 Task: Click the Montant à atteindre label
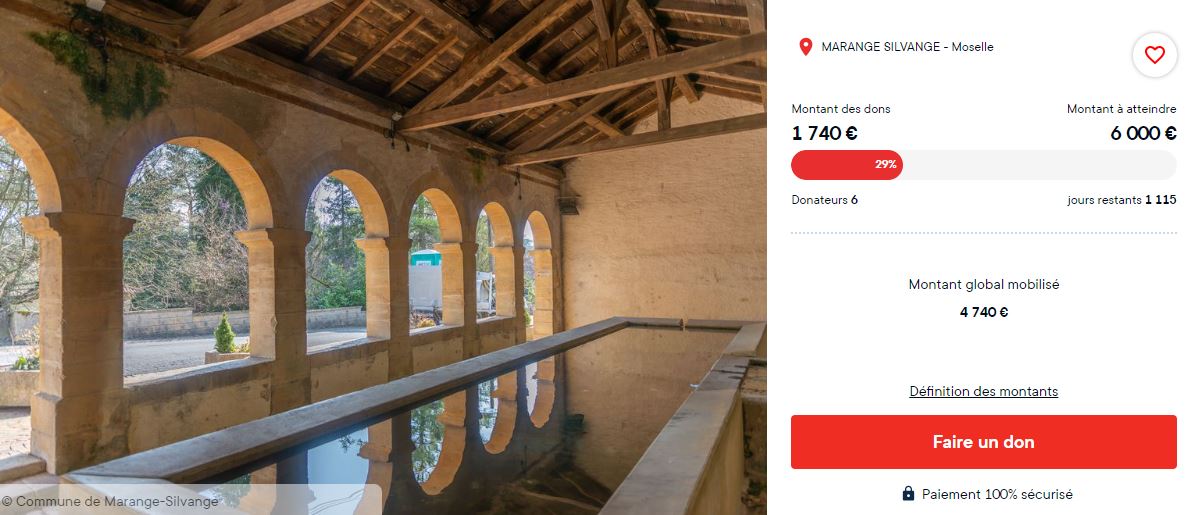point(1122,109)
